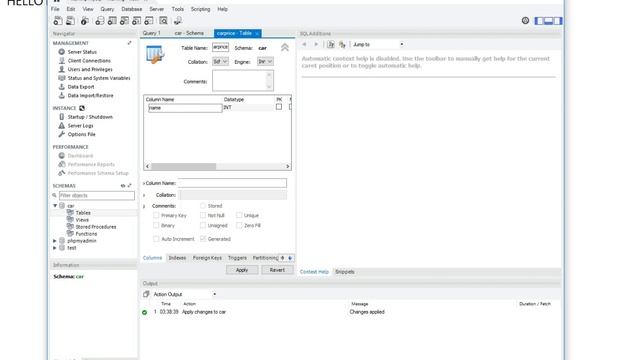Open a SQL script file from the toolbar

coord(70,21)
